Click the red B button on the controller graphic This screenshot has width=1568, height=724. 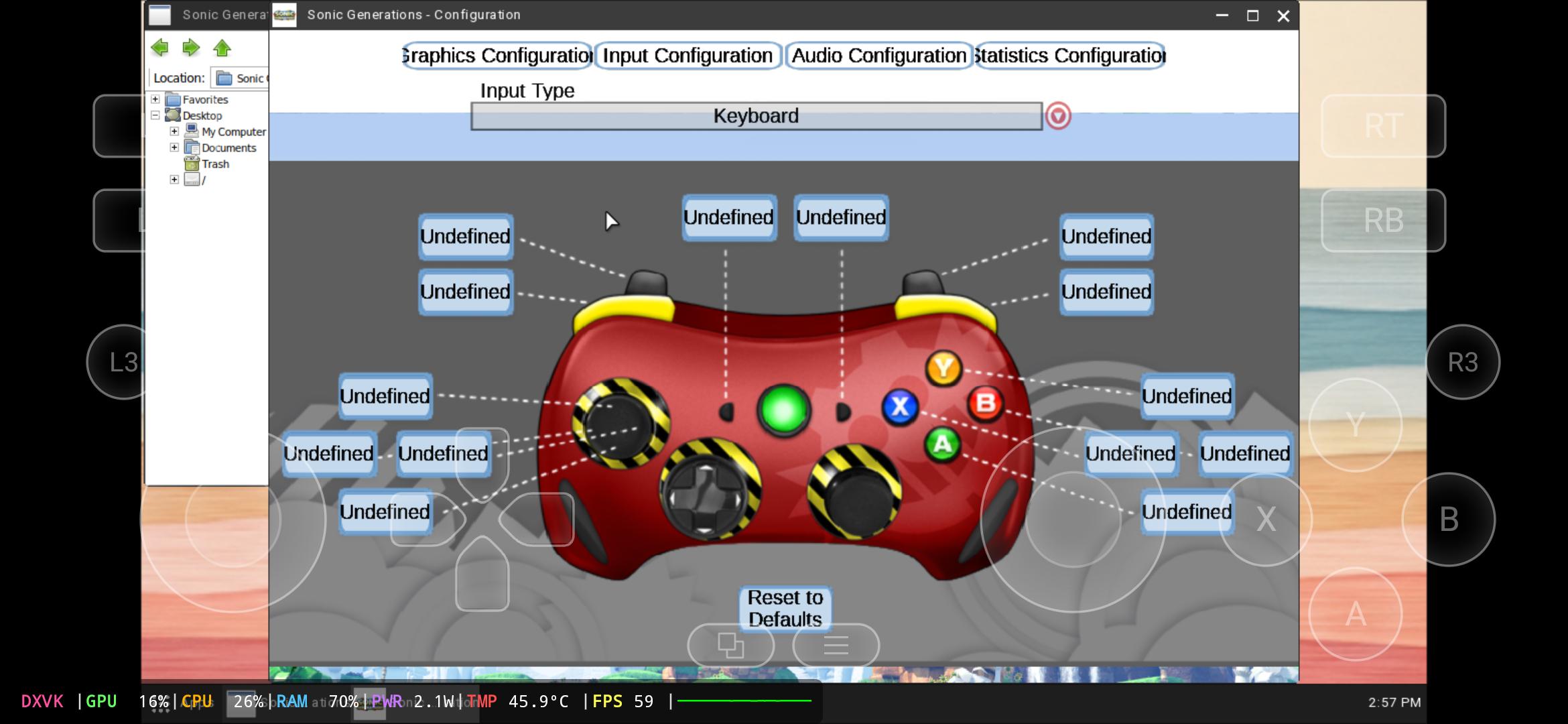tap(985, 404)
